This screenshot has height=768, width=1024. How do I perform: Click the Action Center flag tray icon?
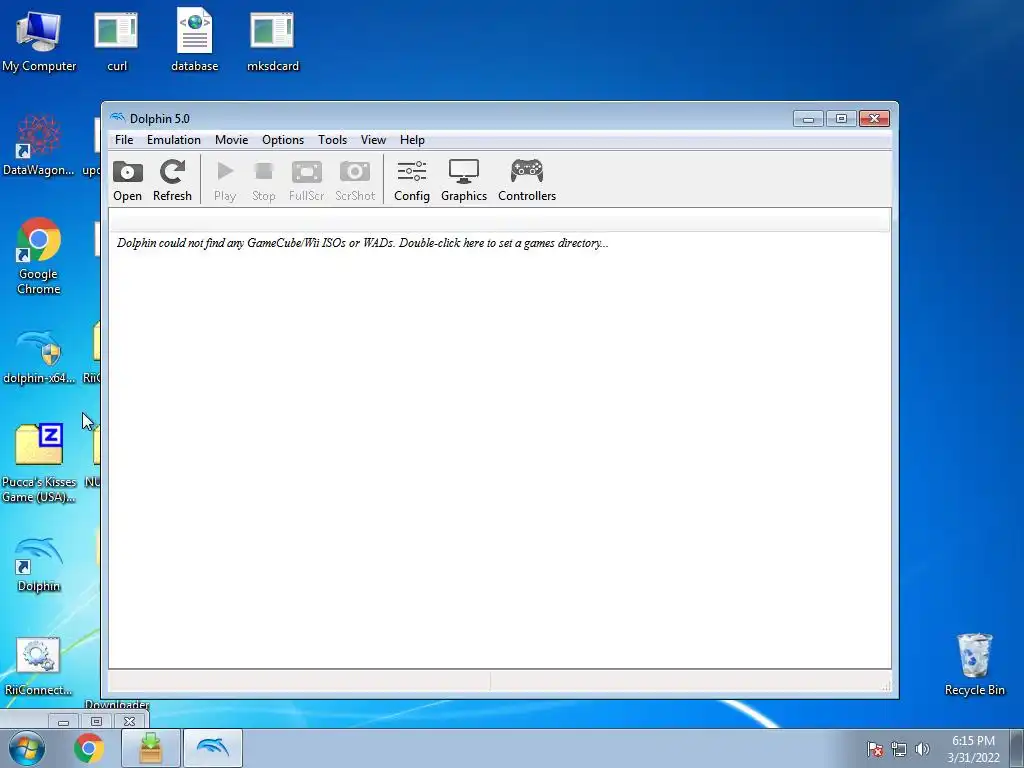[875, 749]
